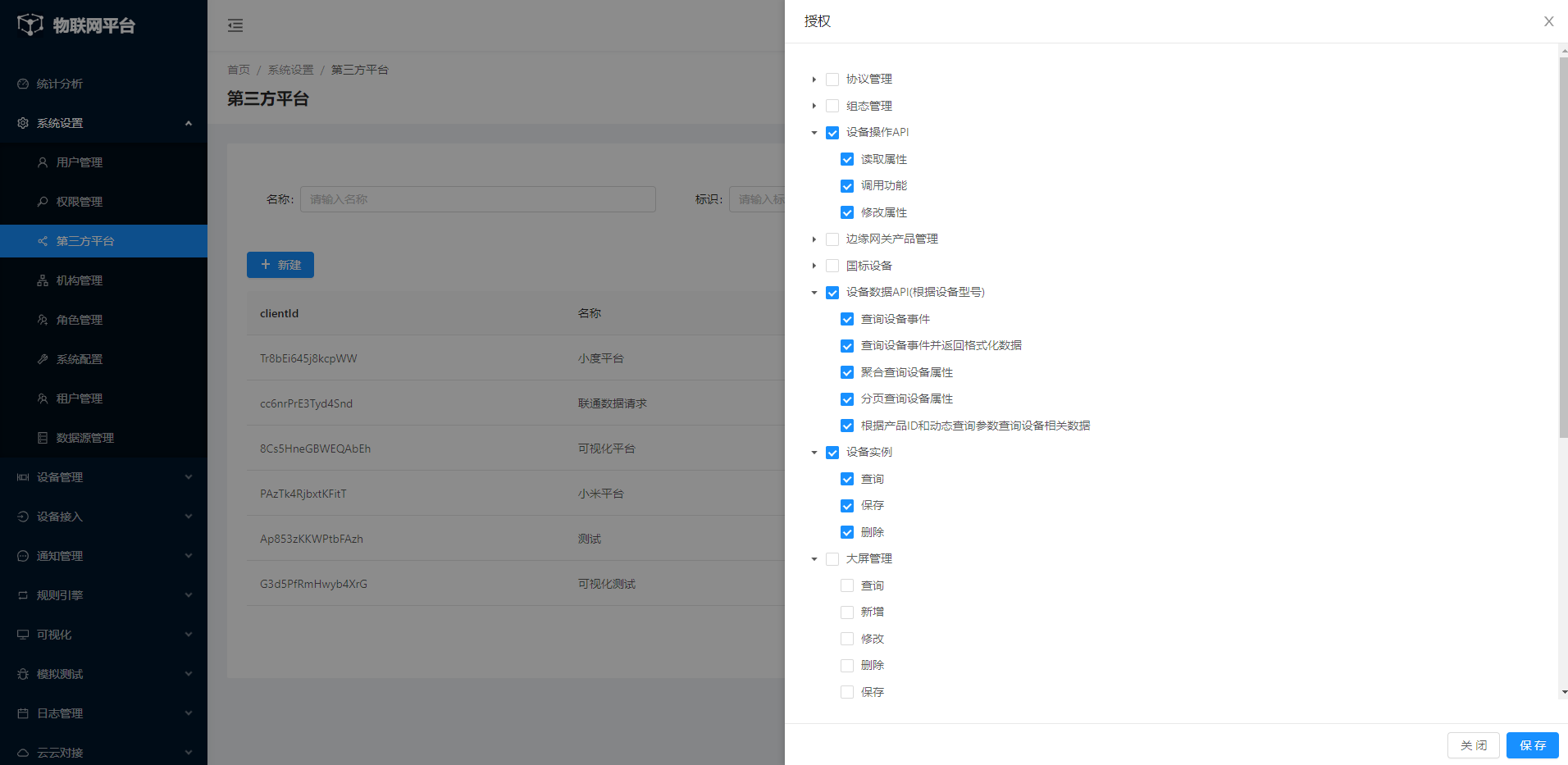The width and height of the screenshot is (1568, 765).
Task: Click the 系统配置 wrench icon
Action: (43, 359)
